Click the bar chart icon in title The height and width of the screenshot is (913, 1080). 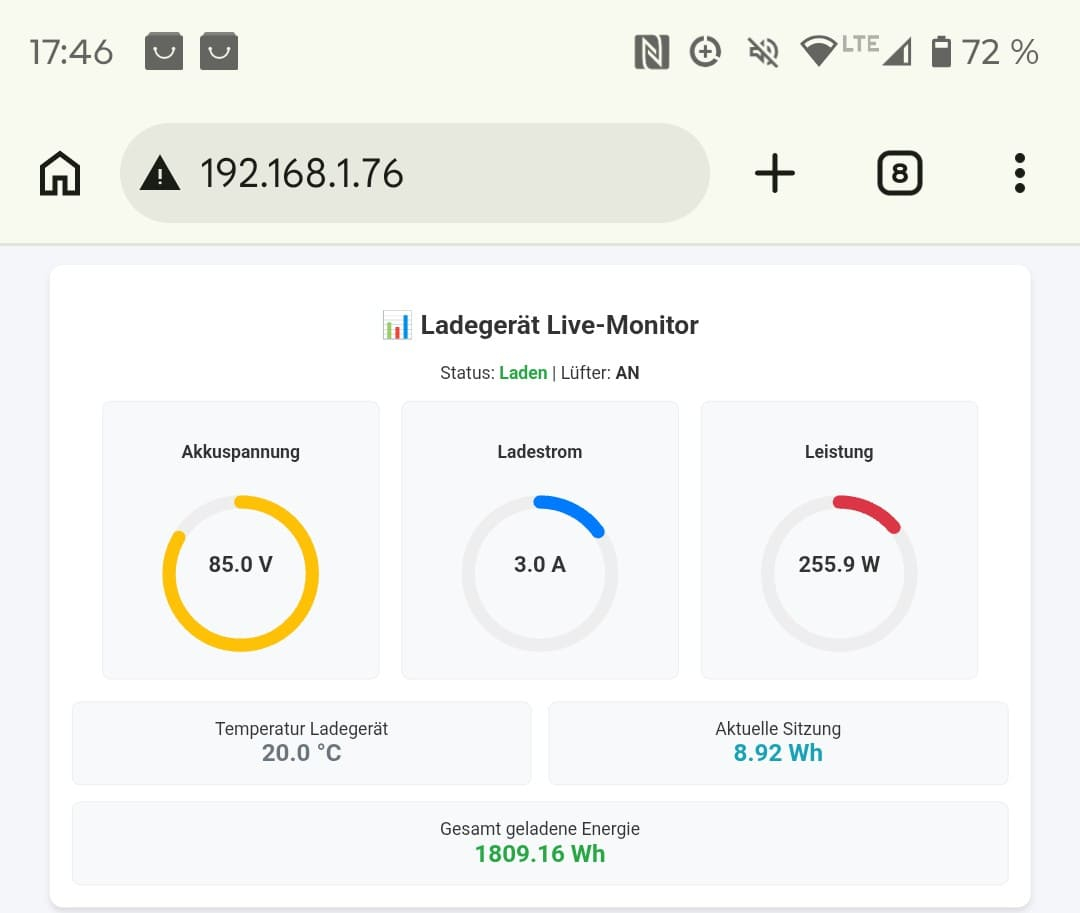[x=397, y=325]
